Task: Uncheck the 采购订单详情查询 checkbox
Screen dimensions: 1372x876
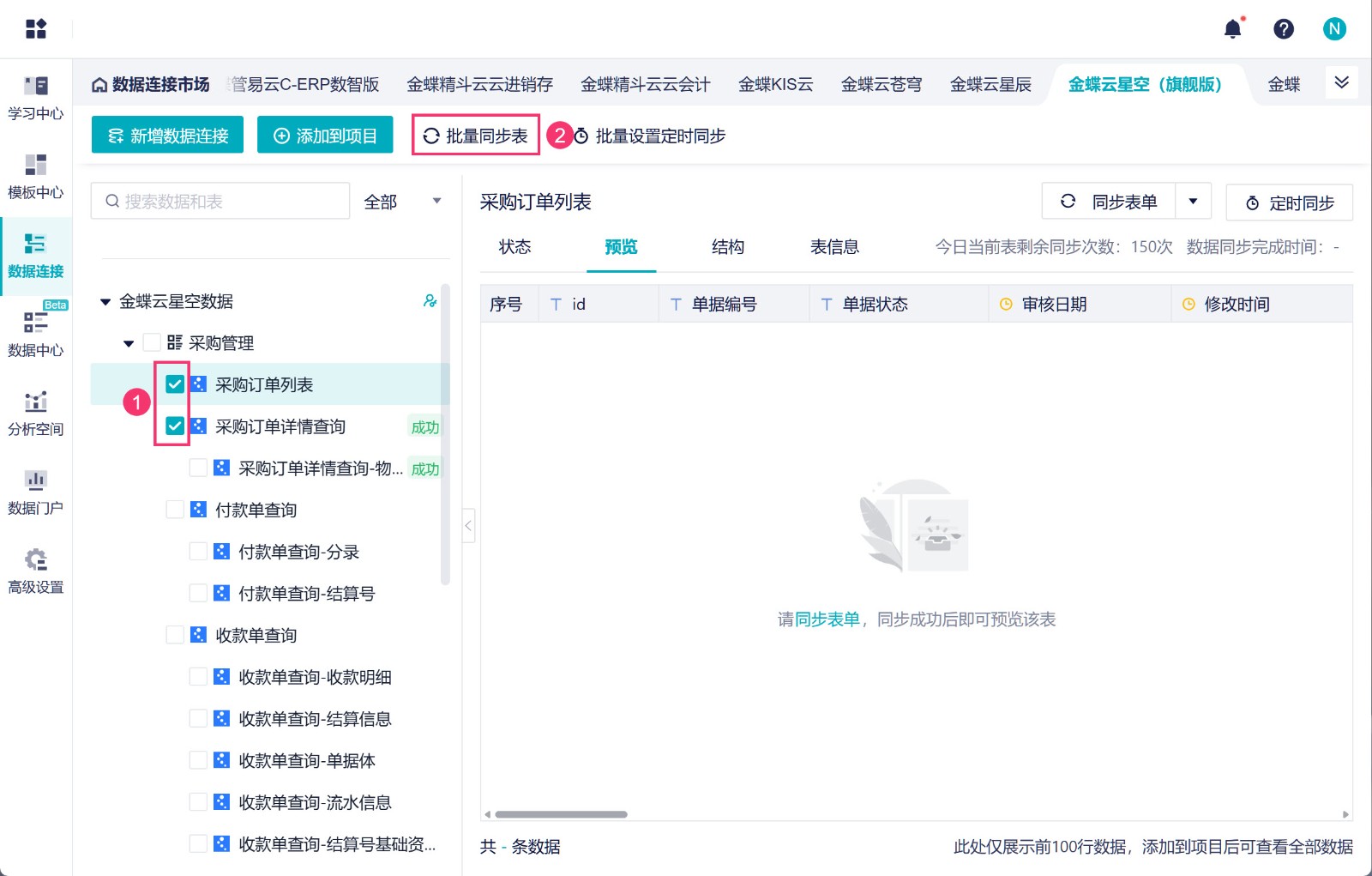Action: 175,426
